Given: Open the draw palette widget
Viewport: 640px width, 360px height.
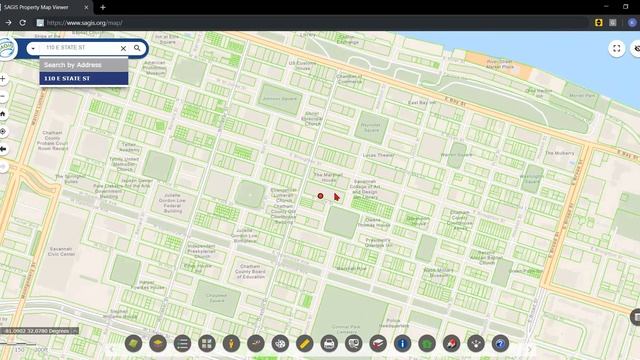Looking at the screenshot, I should 280,344.
